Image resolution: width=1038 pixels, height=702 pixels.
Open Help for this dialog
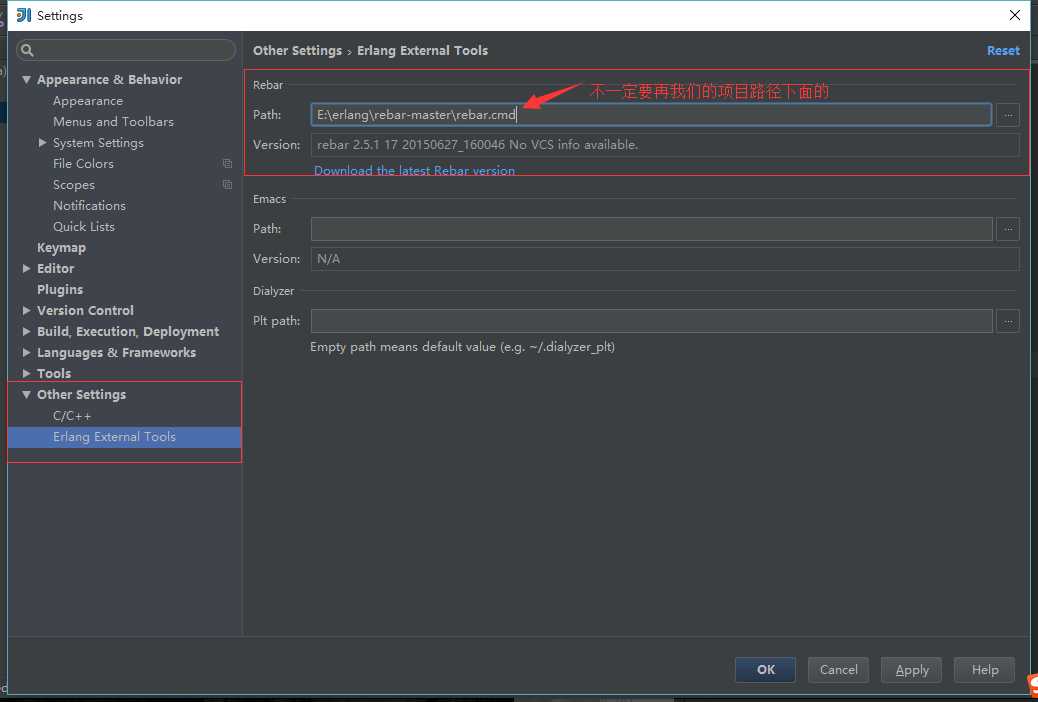[x=984, y=670]
